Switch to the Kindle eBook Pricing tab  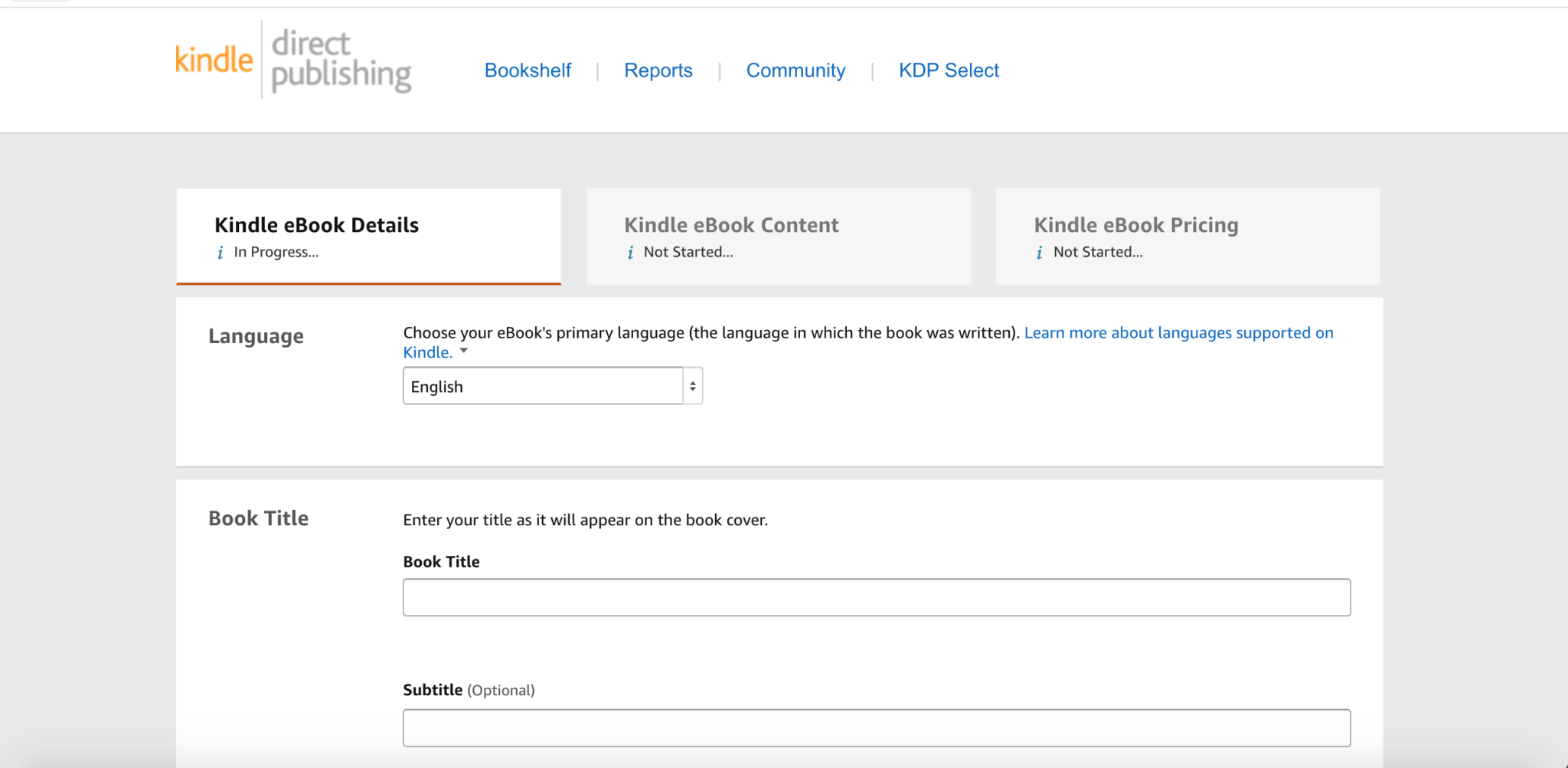[1187, 236]
